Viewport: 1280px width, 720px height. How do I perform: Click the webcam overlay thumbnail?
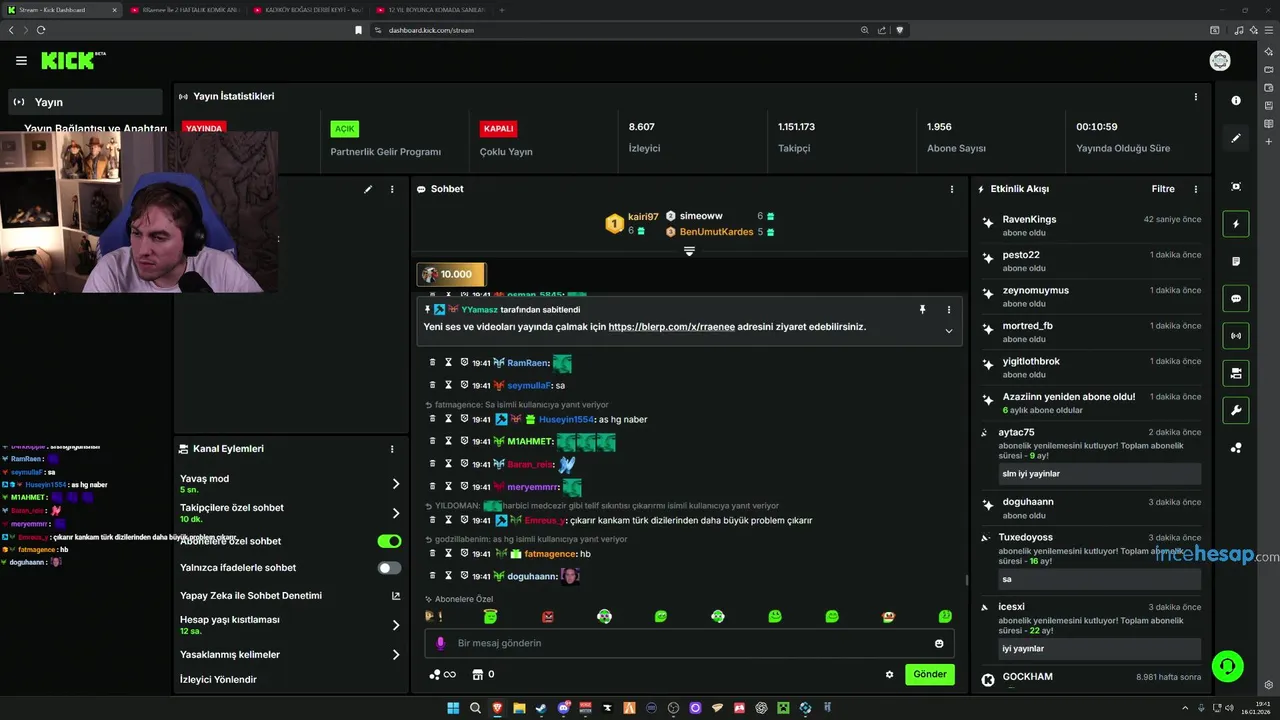139,211
